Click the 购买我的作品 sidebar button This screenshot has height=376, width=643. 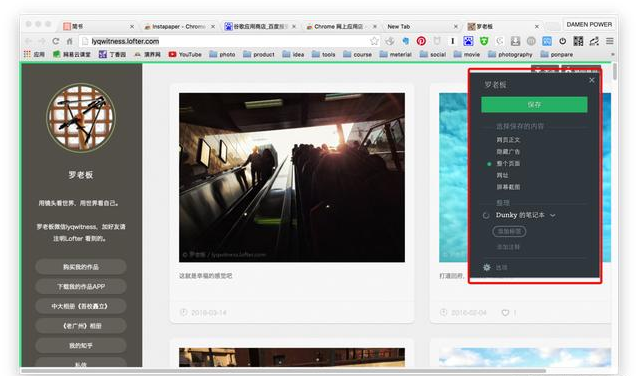81,267
